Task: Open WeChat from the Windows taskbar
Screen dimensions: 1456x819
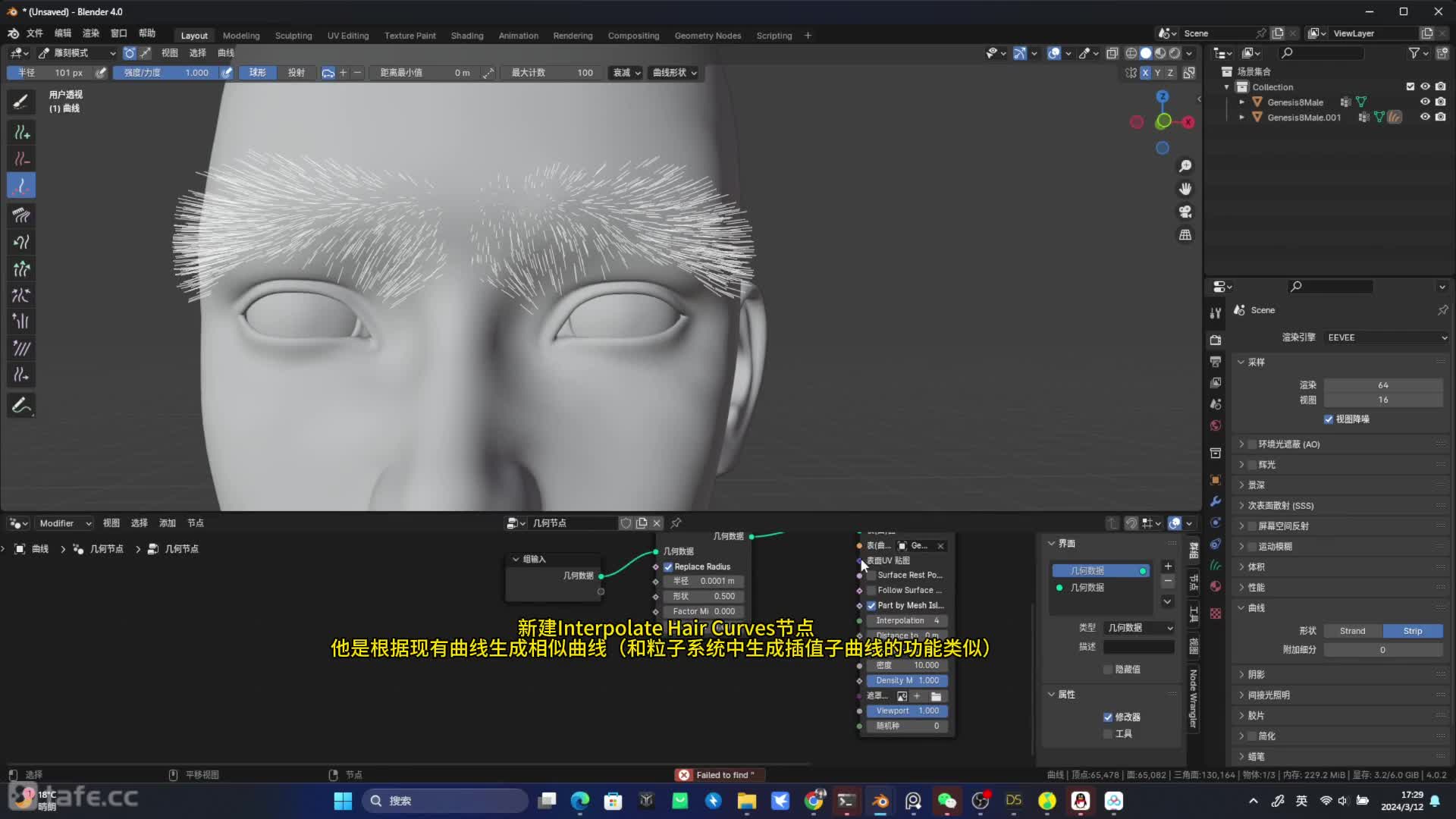Action: click(946, 801)
